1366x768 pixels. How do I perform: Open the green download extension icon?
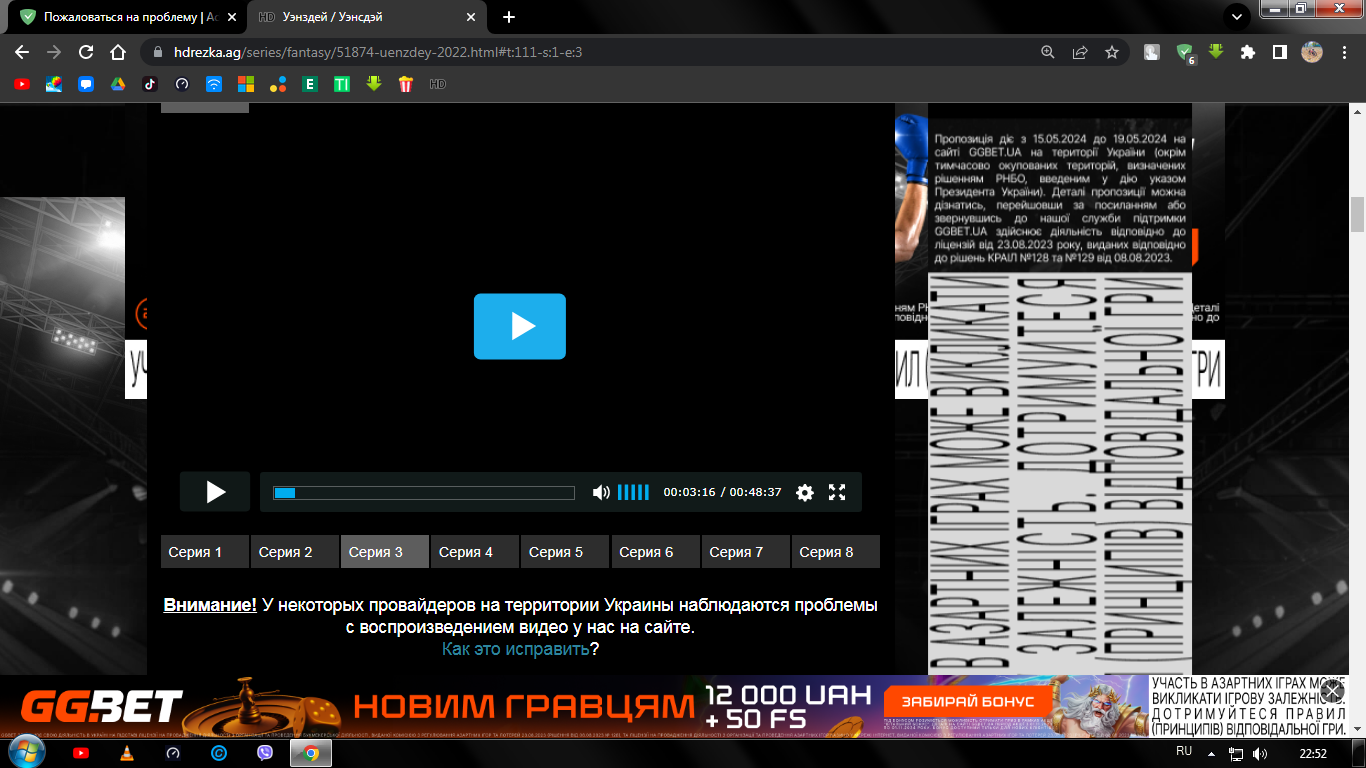1215,53
